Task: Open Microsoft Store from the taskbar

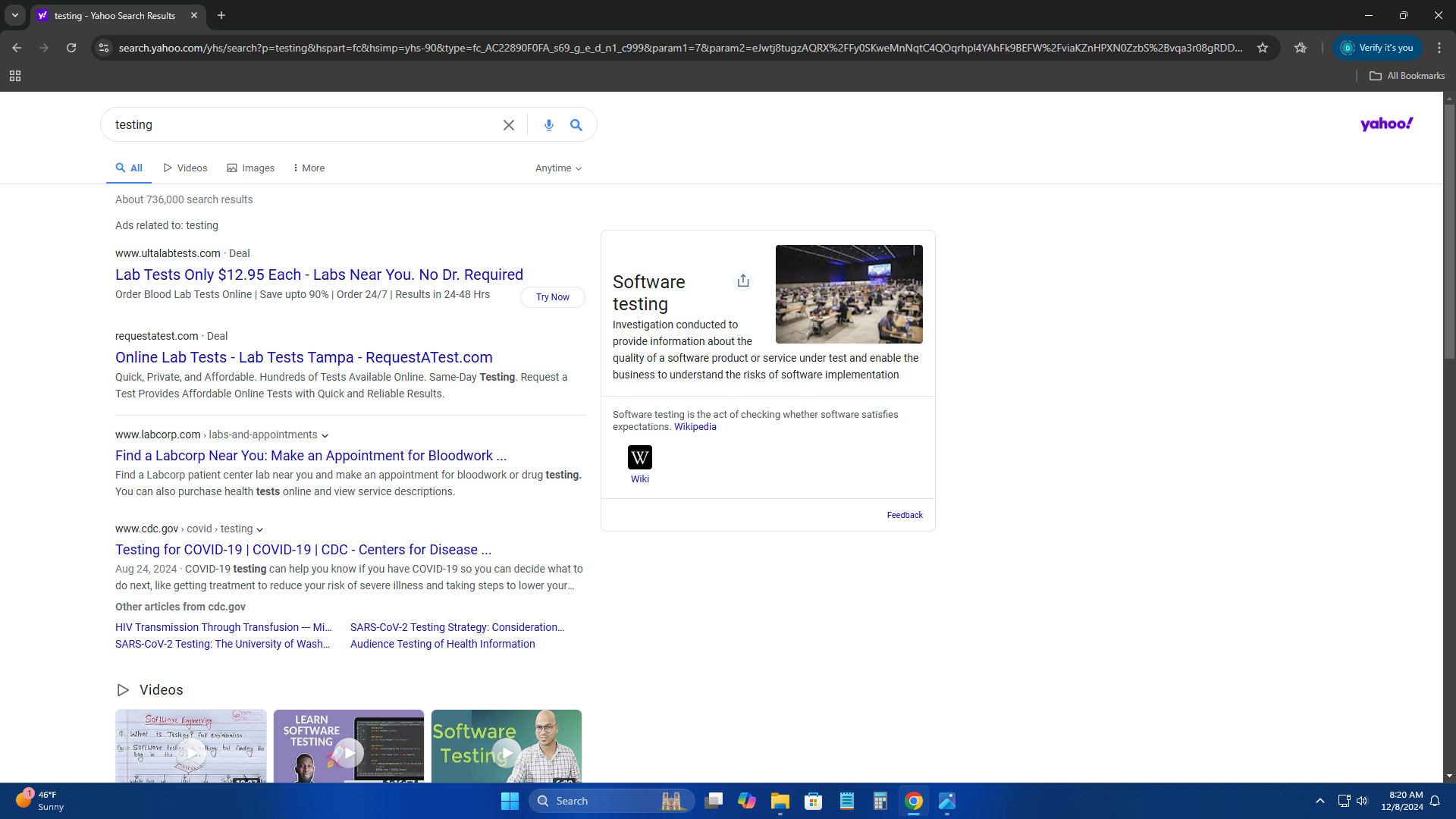Action: click(814, 801)
